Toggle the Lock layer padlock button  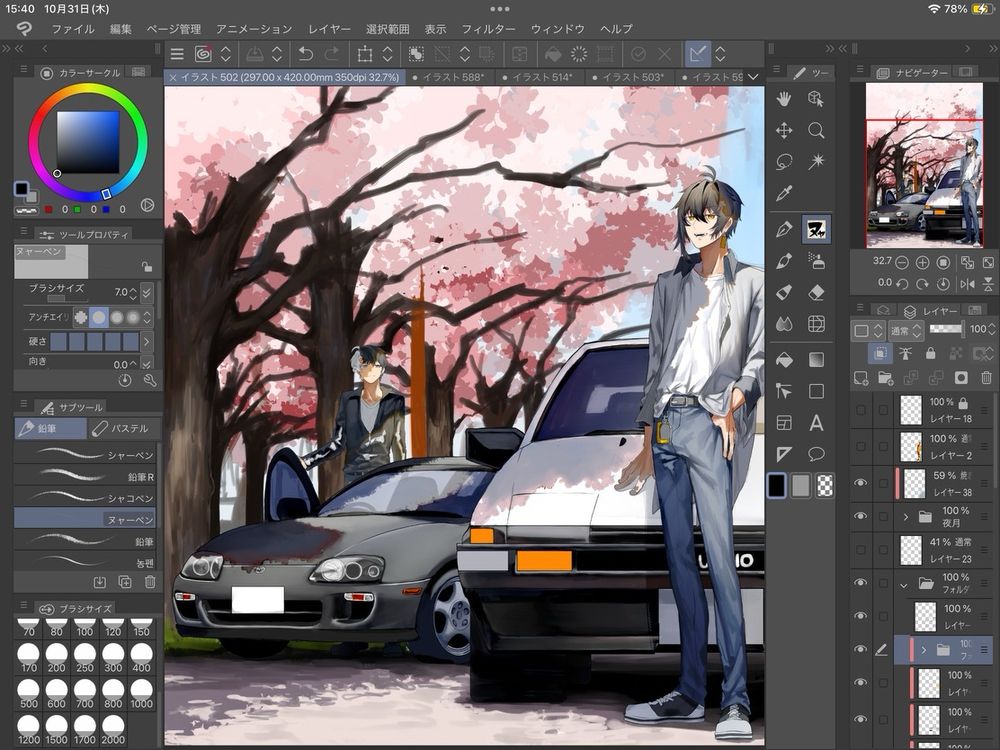click(930, 353)
